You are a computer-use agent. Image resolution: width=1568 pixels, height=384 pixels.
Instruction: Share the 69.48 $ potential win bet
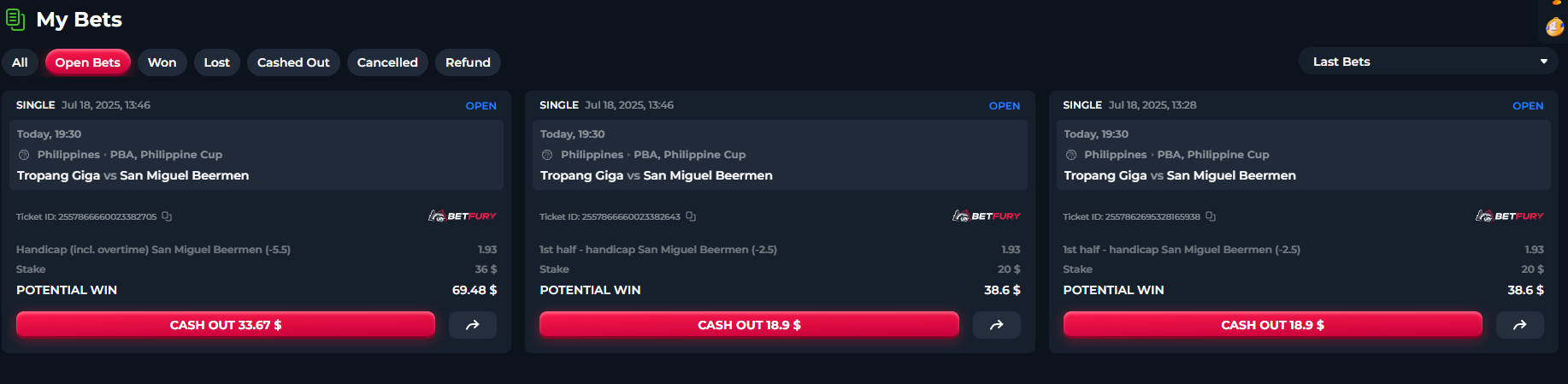coord(473,325)
